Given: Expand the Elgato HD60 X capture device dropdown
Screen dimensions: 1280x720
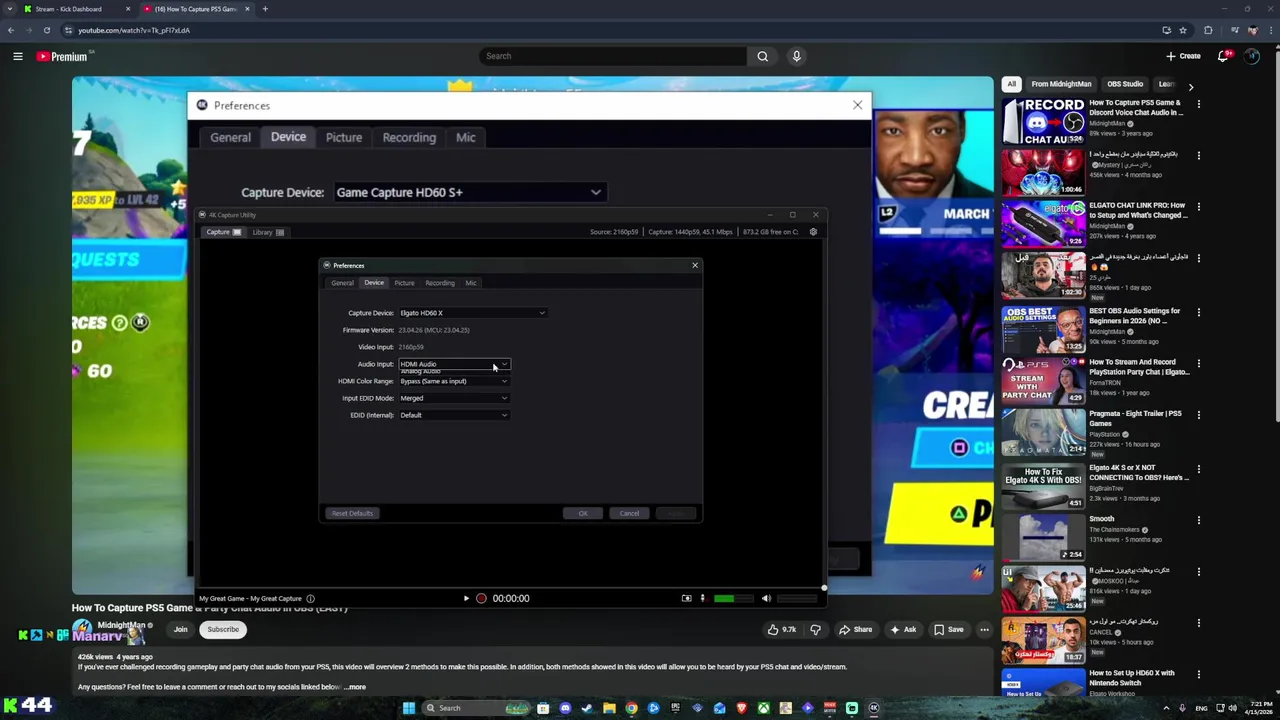Looking at the screenshot, I should pyautogui.click(x=472, y=313).
